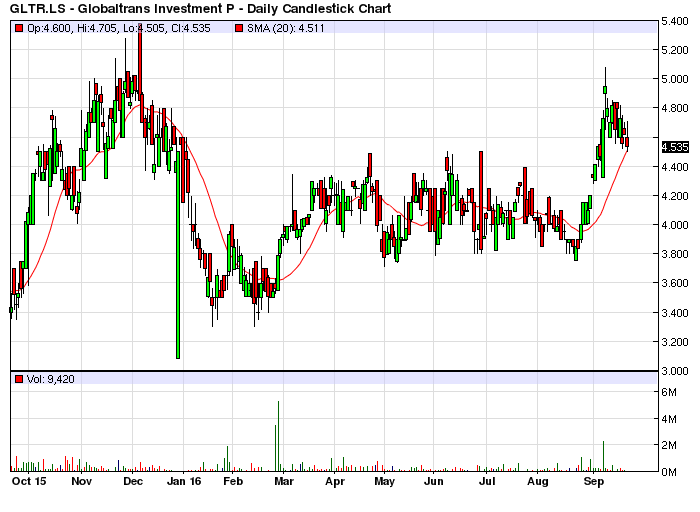
Task: Click the 3.600 price axis label
Action: 675,283
